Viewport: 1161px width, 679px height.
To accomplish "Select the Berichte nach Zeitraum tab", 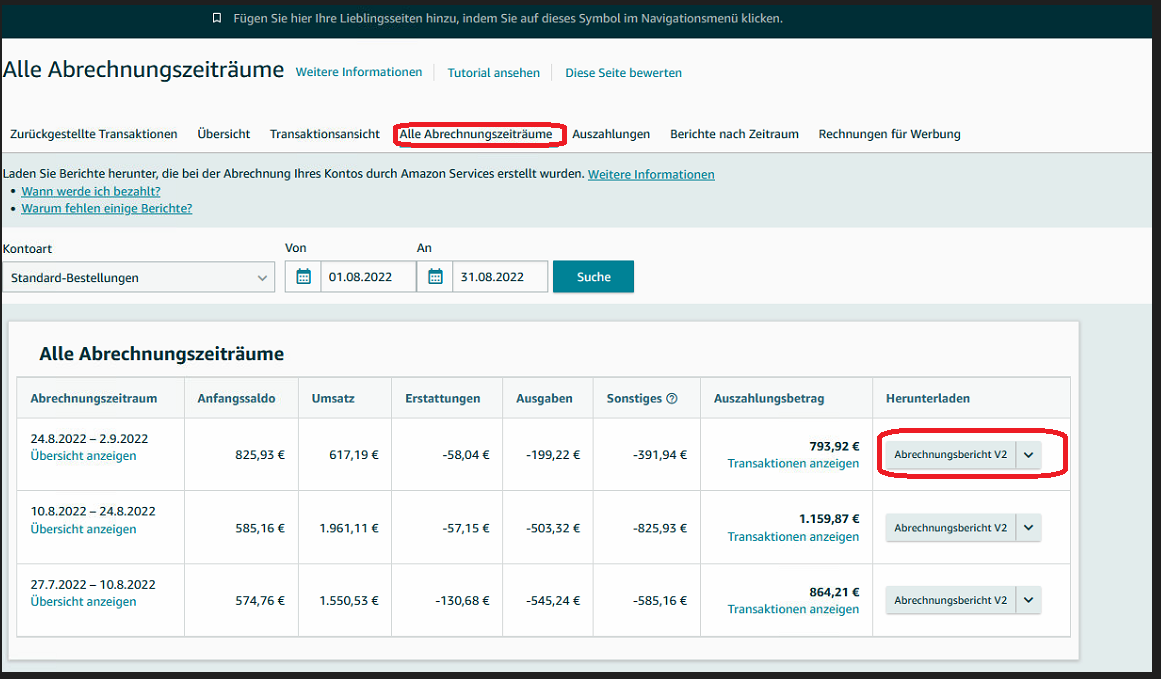I will click(734, 134).
